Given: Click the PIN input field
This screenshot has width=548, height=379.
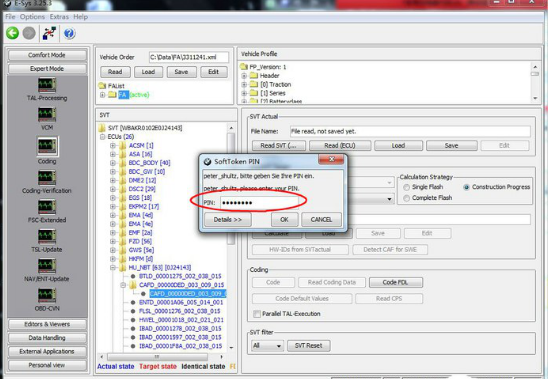Looking at the screenshot, I should coord(259,203).
